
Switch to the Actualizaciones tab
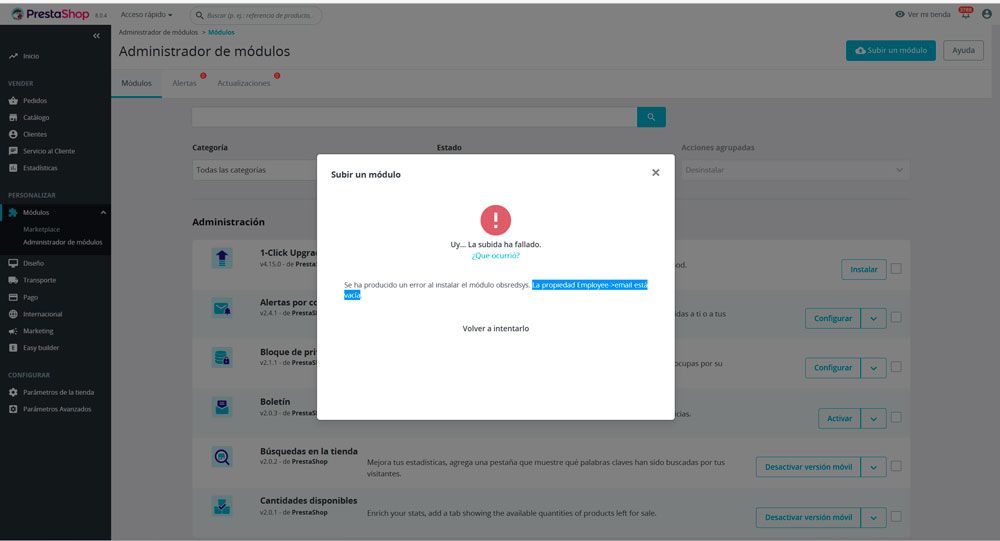[x=244, y=84]
